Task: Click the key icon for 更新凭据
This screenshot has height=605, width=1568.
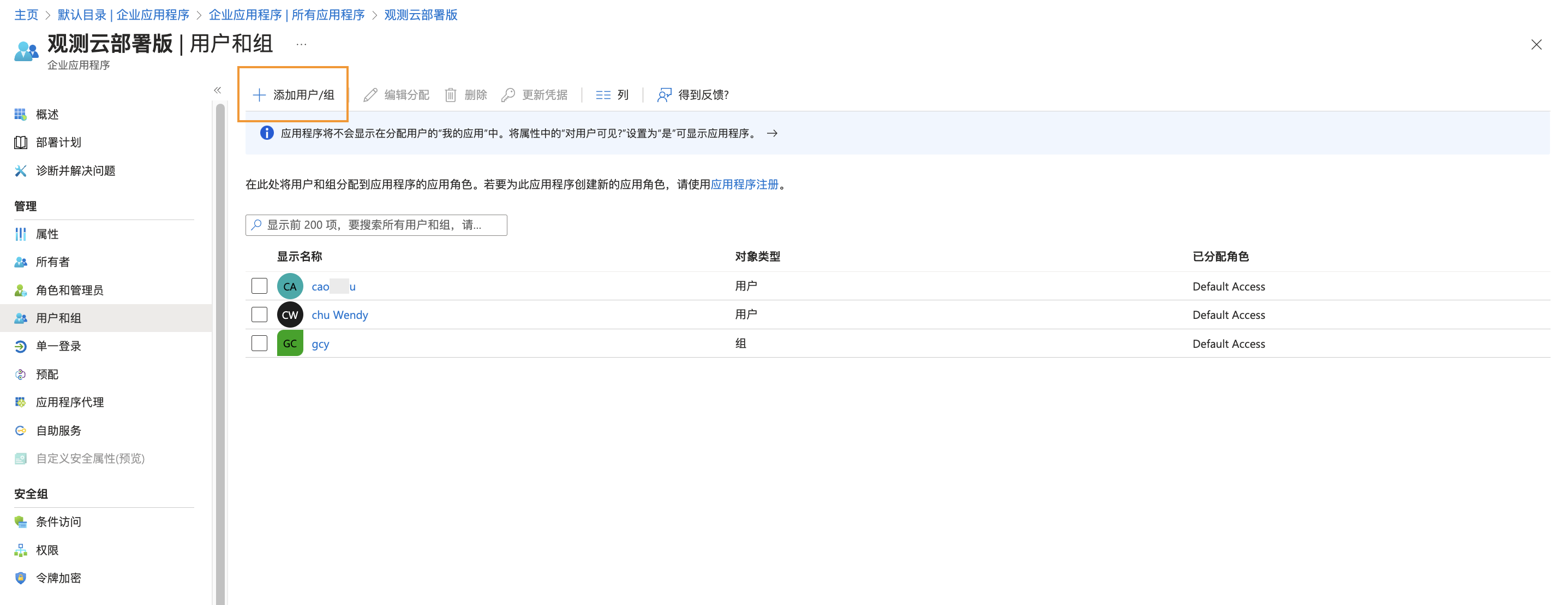Action: pos(508,95)
